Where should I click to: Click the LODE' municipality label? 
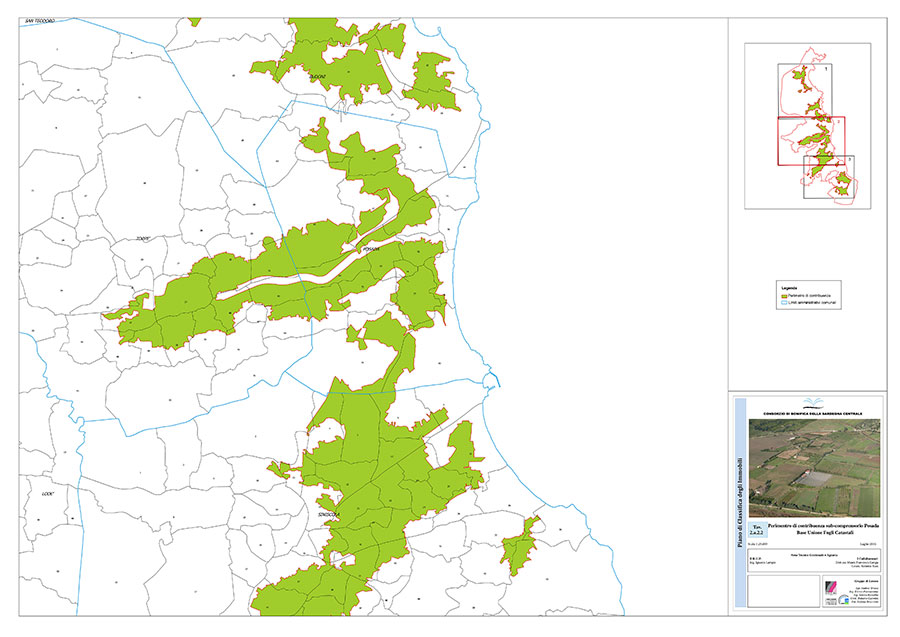[x=48, y=494]
